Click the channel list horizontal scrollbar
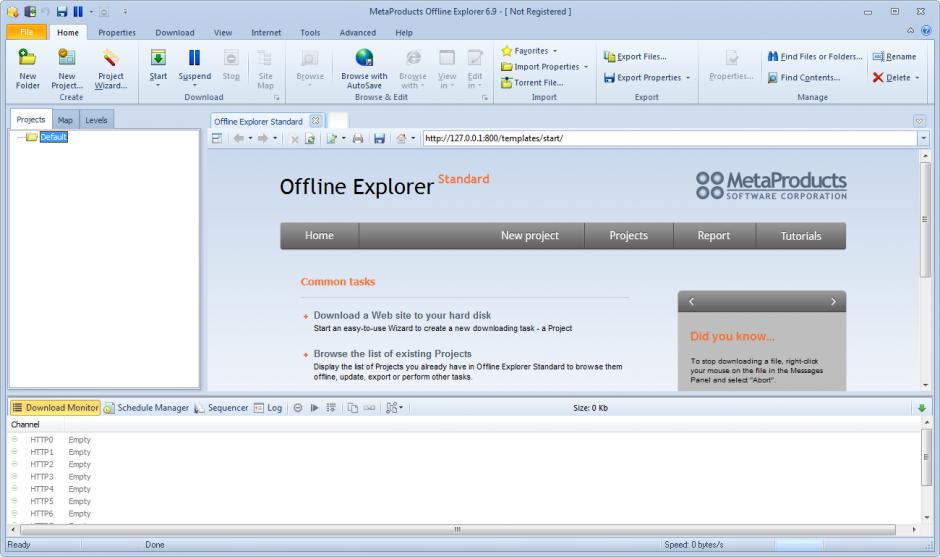940x557 pixels. coord(457,529)
